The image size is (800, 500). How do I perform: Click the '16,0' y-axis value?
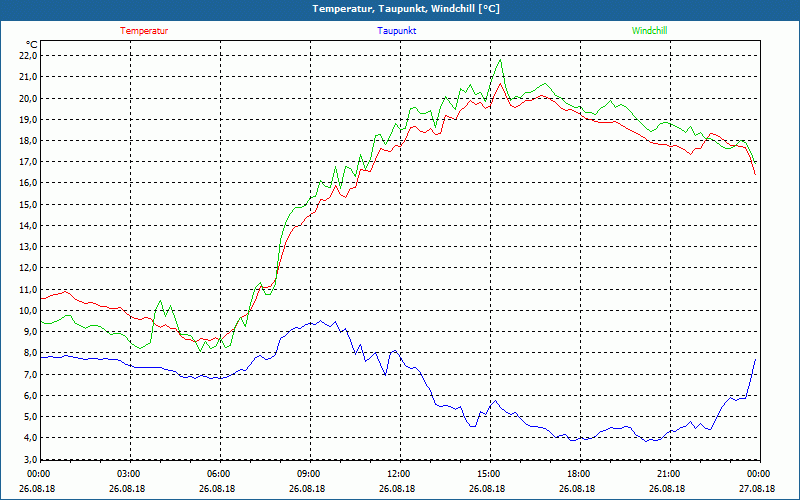29,183
